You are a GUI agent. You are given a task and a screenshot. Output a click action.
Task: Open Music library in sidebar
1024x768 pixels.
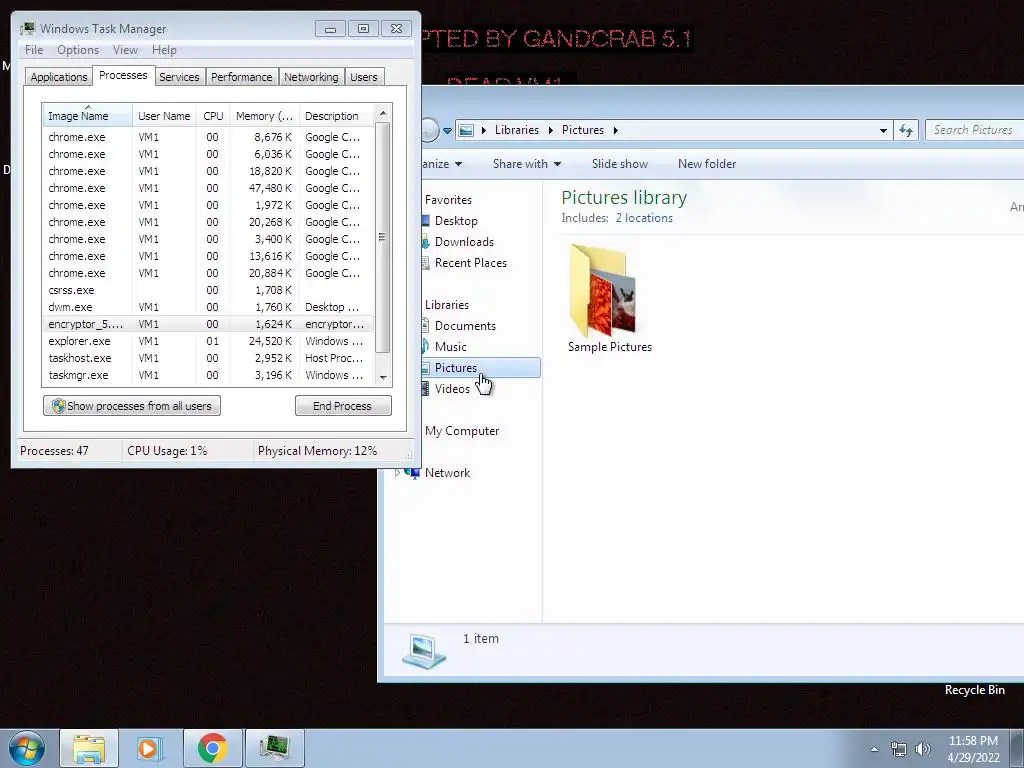tap(451, 347)
